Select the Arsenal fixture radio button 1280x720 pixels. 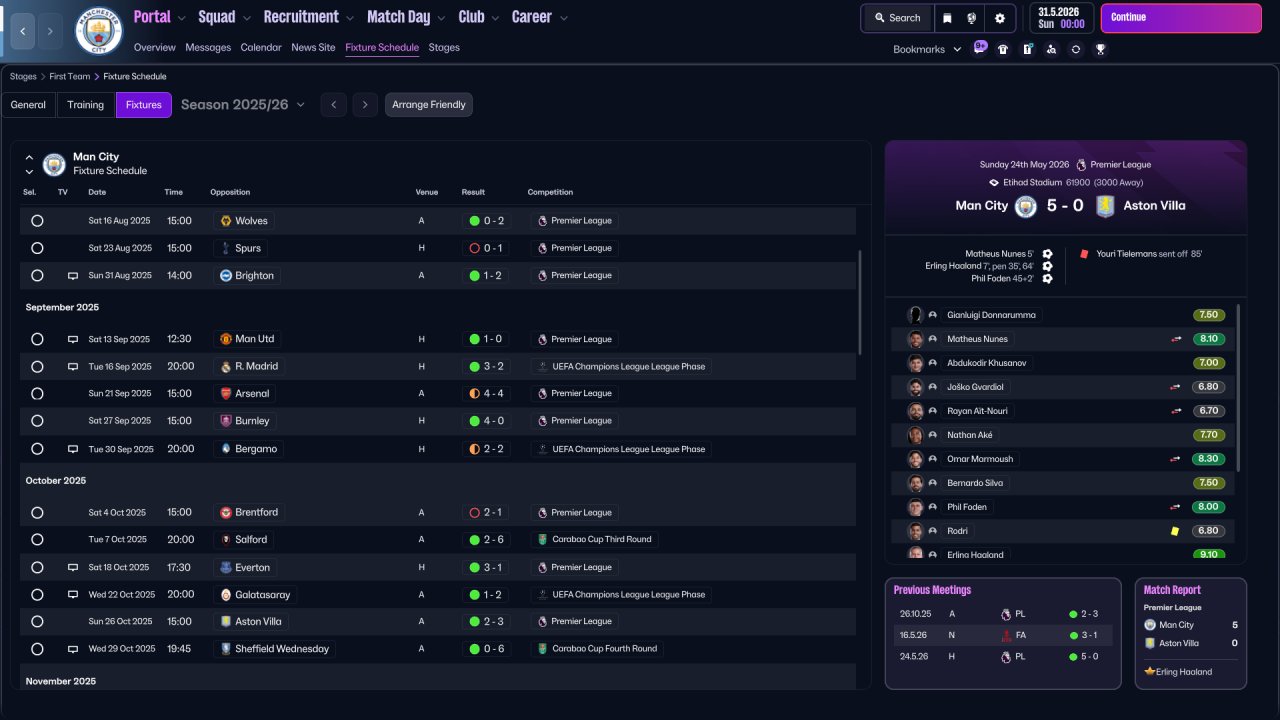click(x=37, y=394)
